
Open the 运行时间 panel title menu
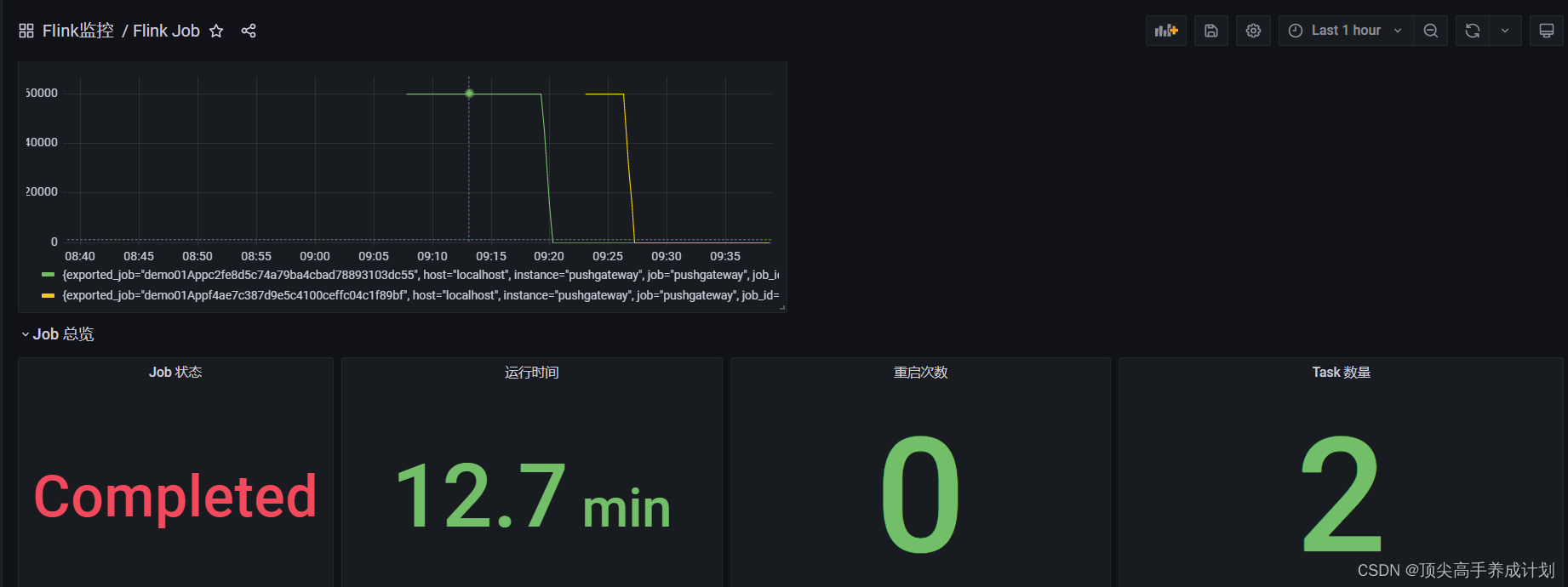coord(532,372)
